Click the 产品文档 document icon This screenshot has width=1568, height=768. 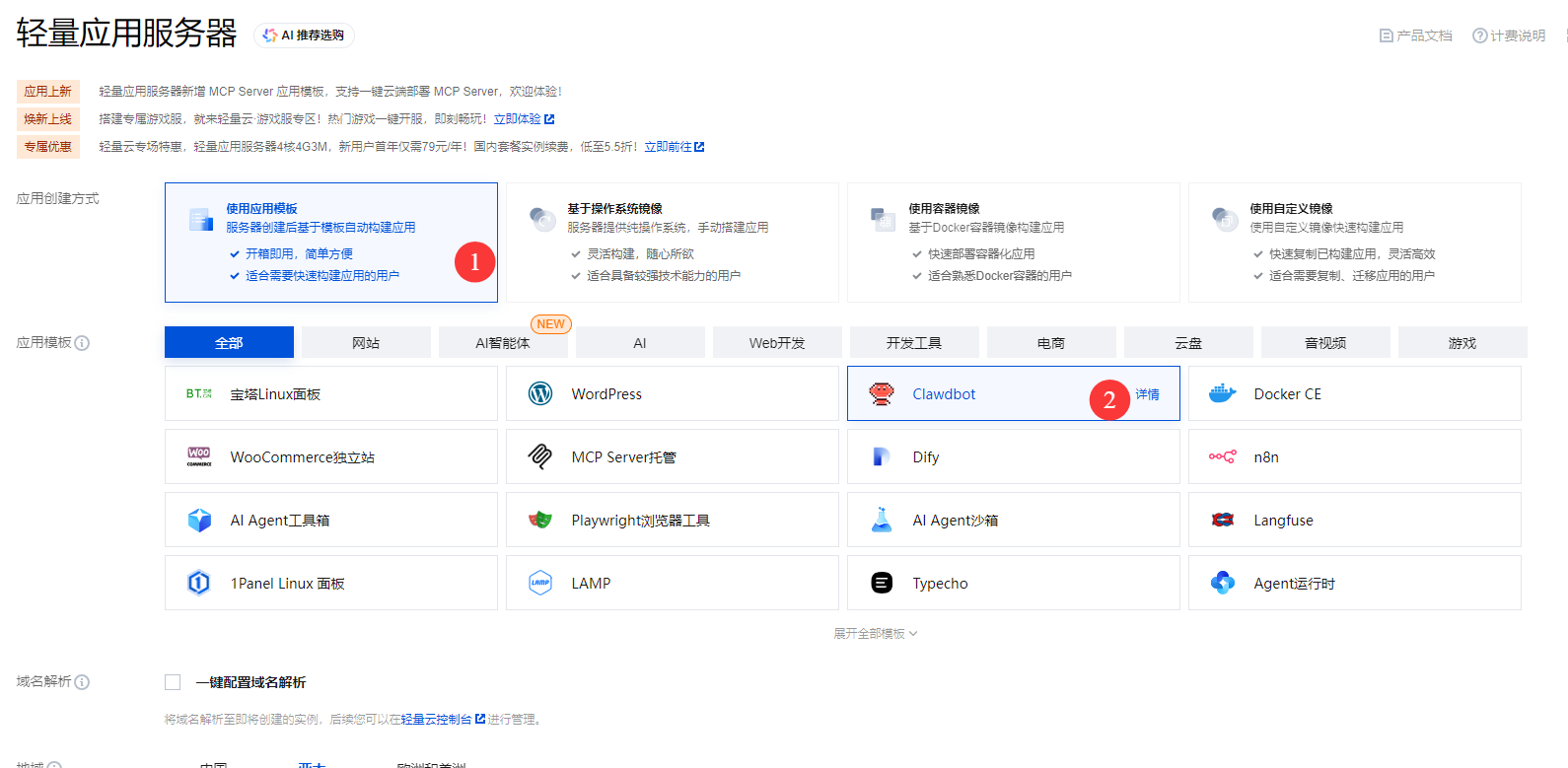click(x=1387, y=35)
